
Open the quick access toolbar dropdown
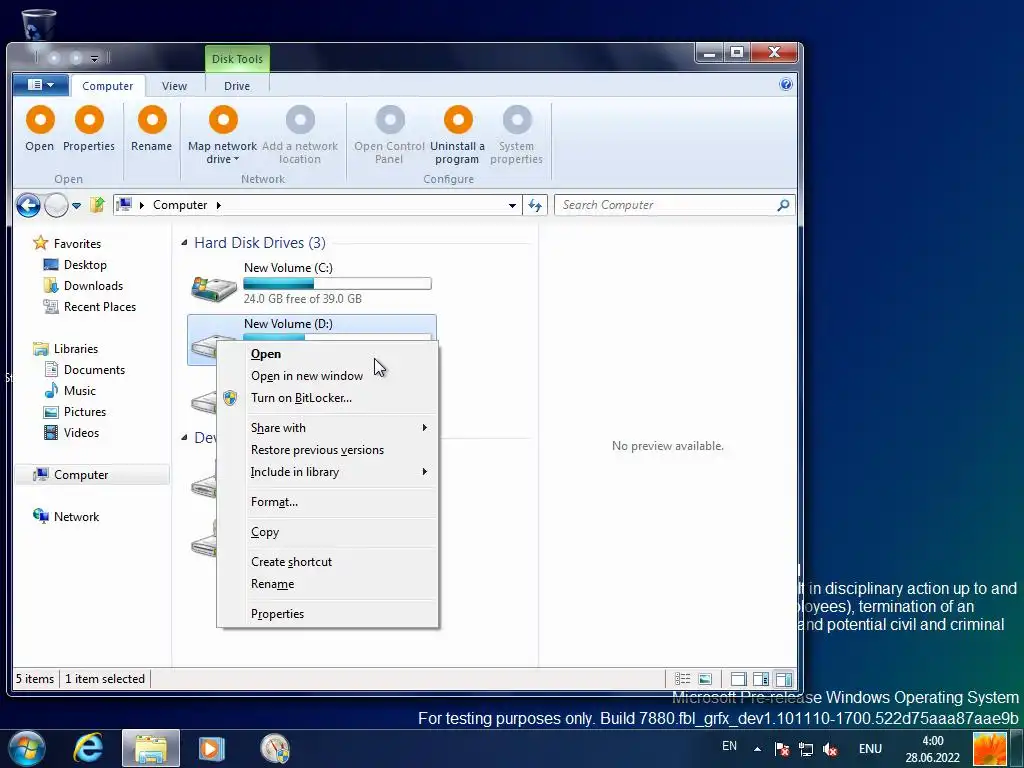(95, 59)
